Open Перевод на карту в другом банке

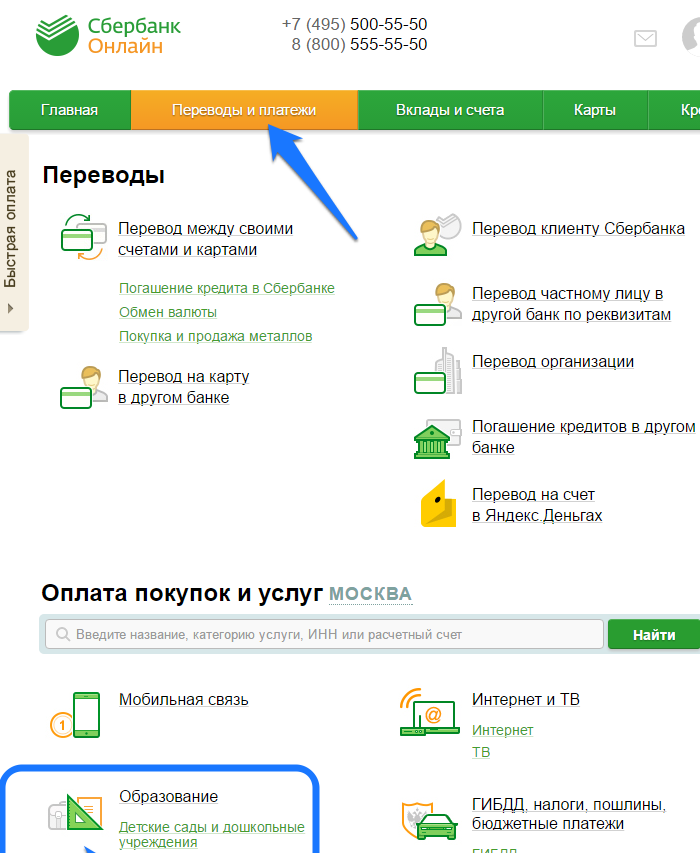[x=183, y=387]
